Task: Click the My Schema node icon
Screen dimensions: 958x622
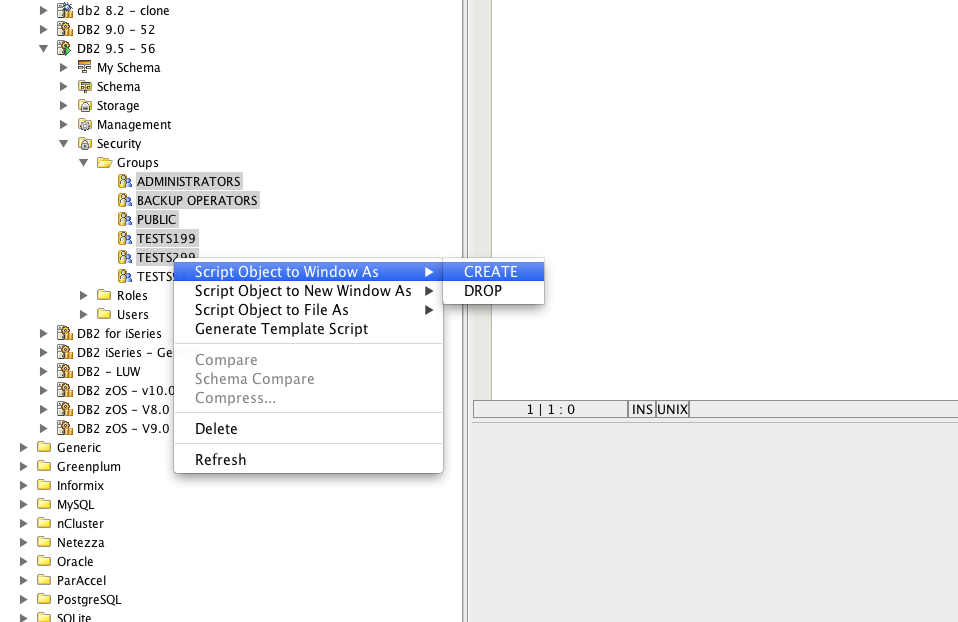Action: coord(85,67)
